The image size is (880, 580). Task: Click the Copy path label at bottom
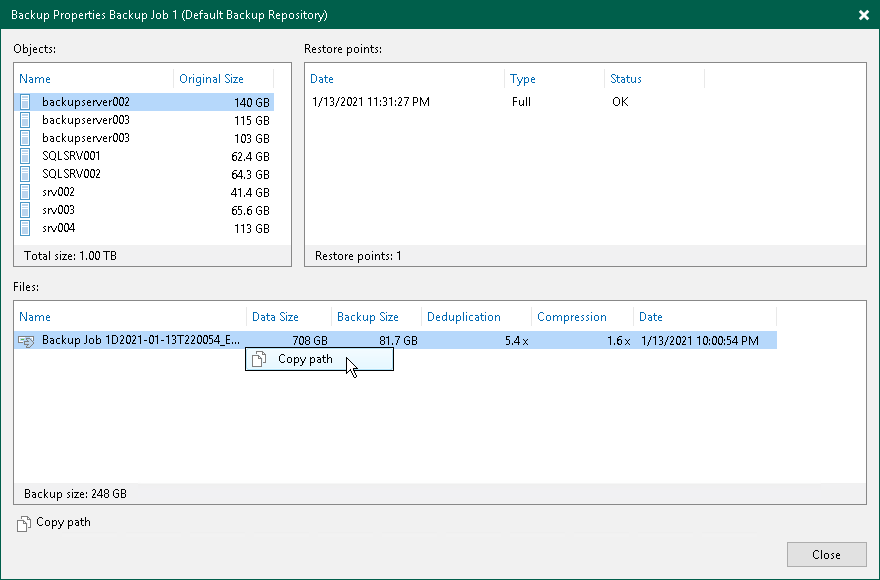click(62, 522)
